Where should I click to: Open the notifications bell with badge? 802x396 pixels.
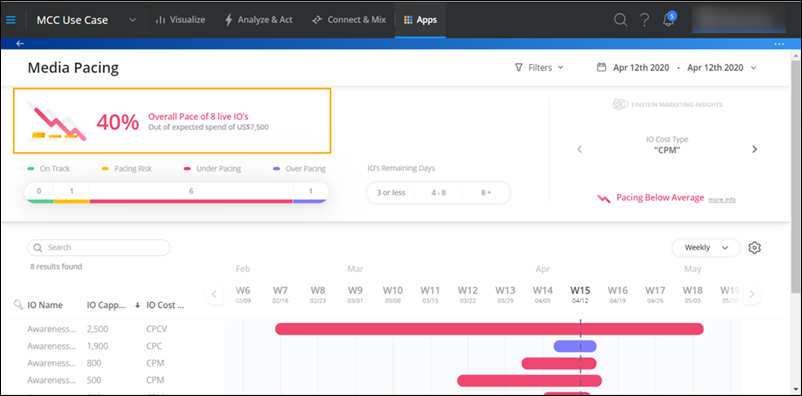pos(669,19)
